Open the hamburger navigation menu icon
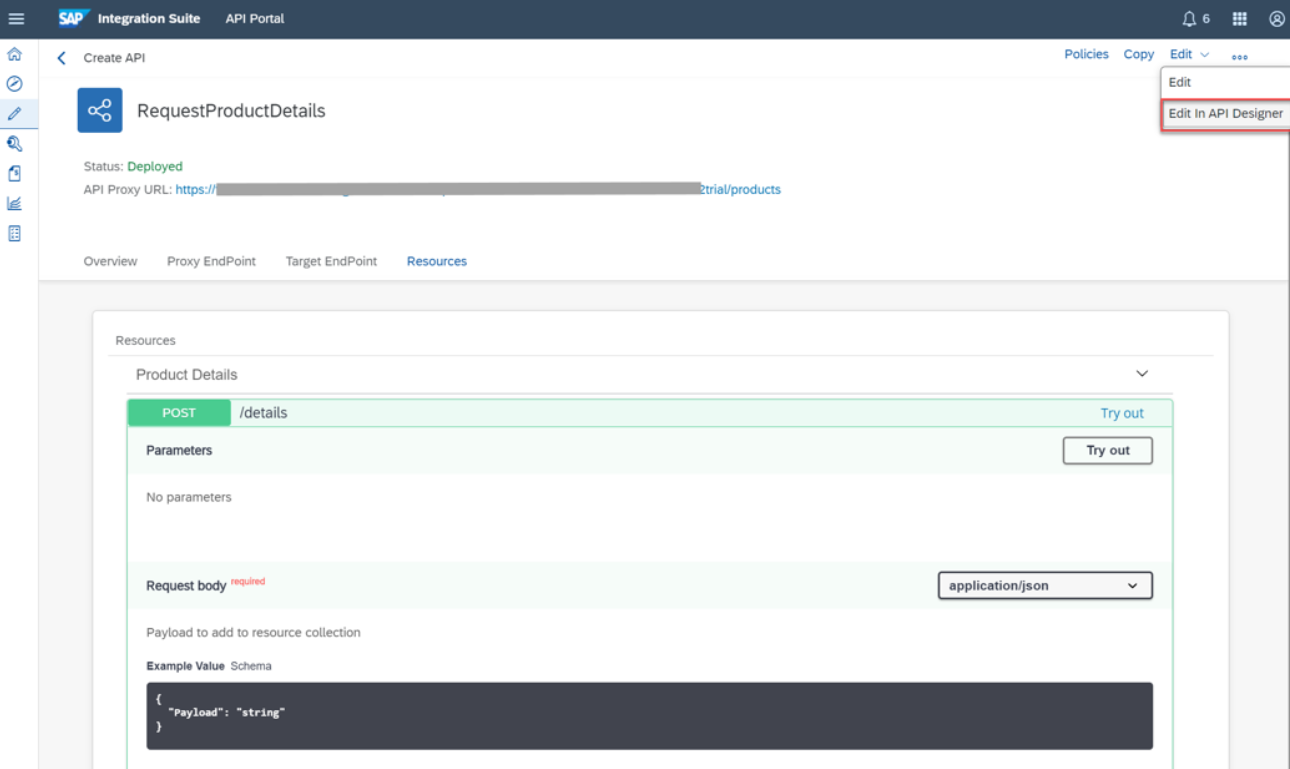 click(x=17, y=18)
